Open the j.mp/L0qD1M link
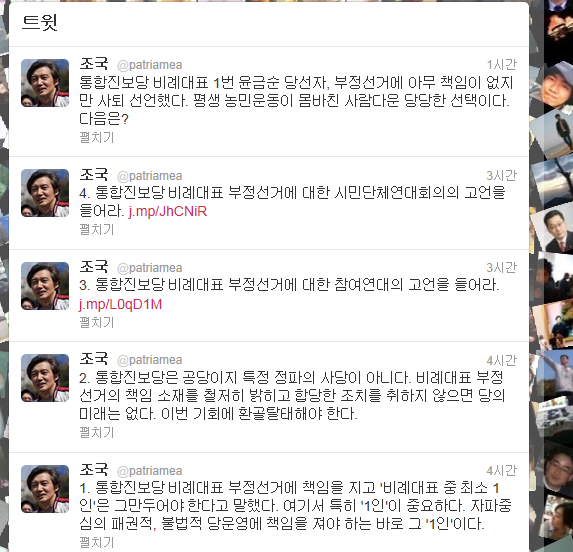573x552 pixels. (120, 304)
